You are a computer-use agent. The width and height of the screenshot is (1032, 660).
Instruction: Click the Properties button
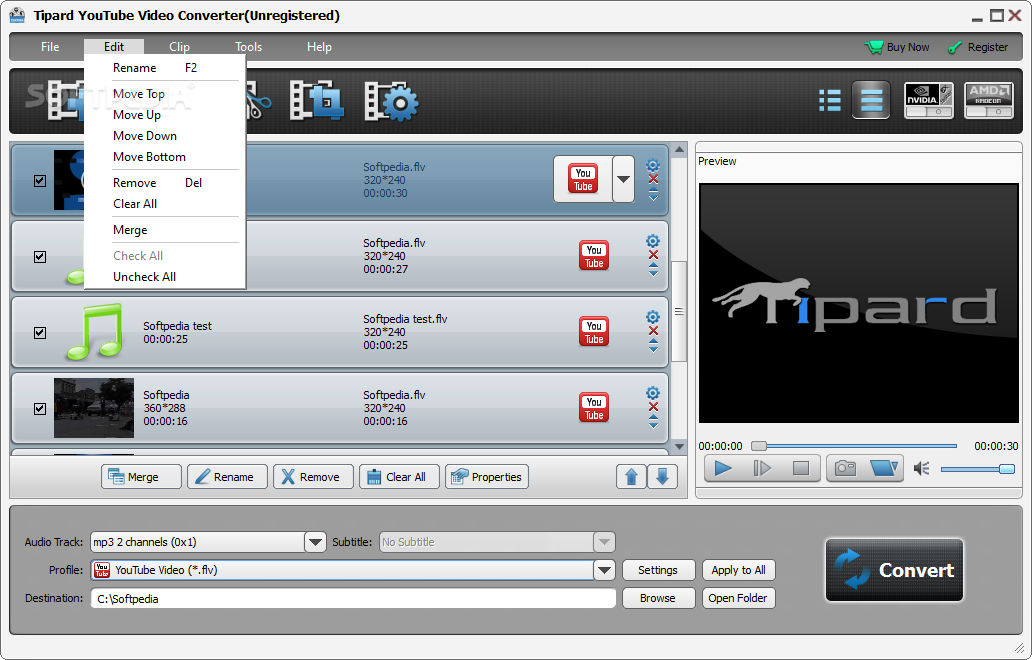click(x=487, y=476)
